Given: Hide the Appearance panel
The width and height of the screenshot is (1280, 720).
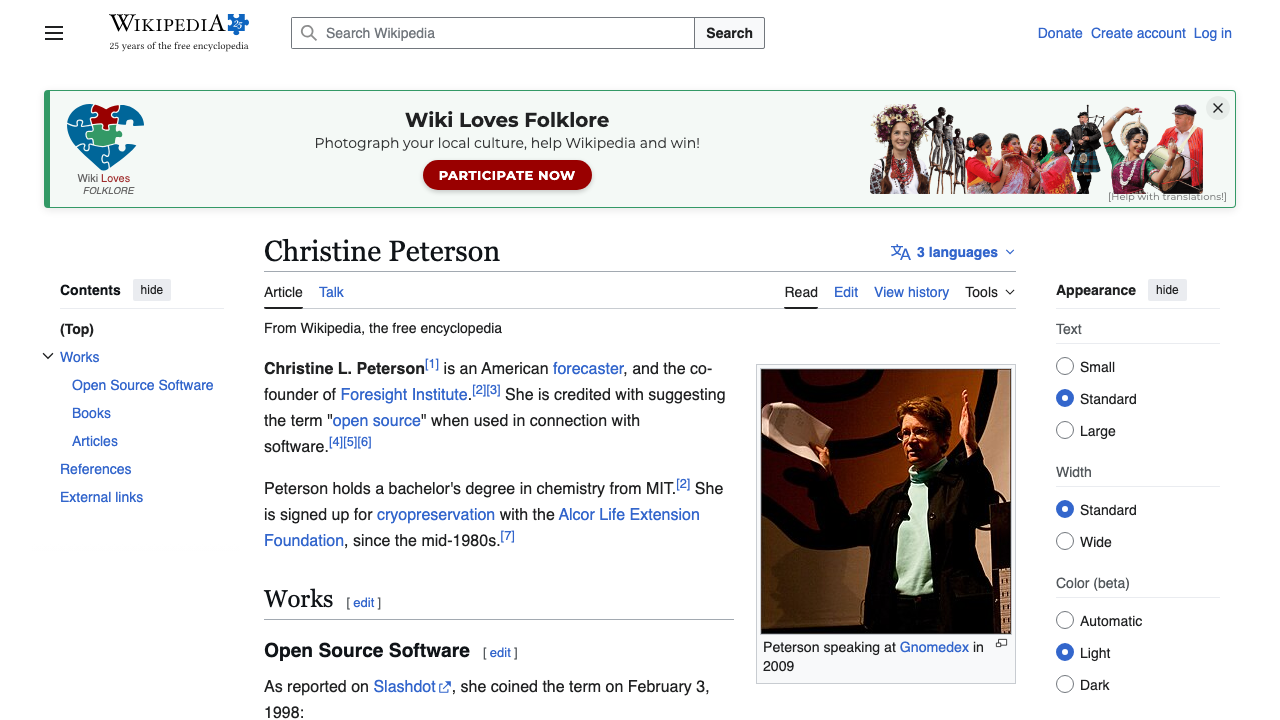Looking at the screenshot, I should click(x=1167, y=290).
